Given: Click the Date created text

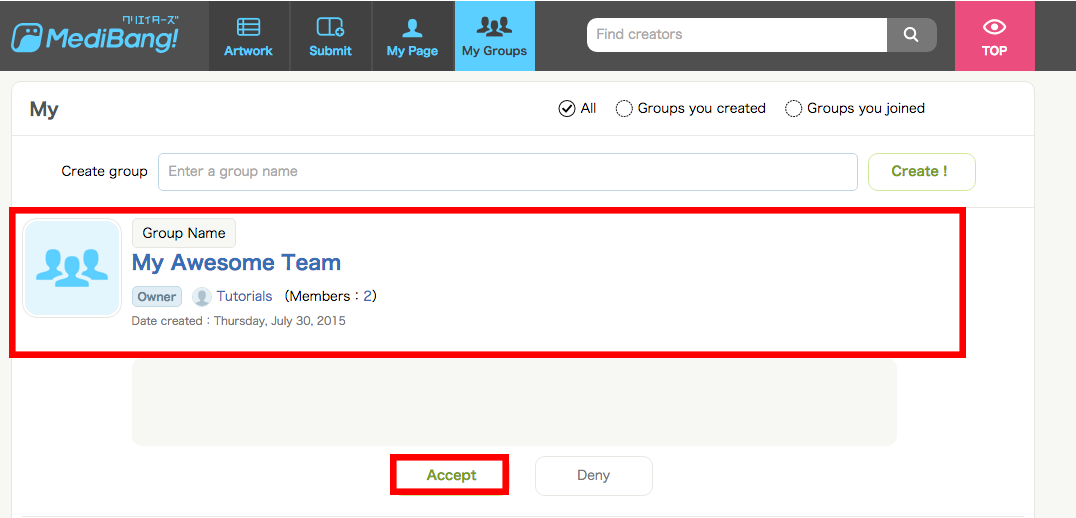Looking at the screenshot, I should click(x=238, y=320).
